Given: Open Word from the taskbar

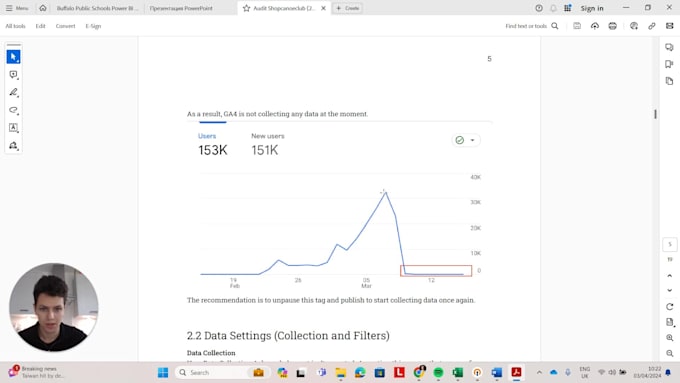Looking at the screenshot, I should [x=497, y=373].
